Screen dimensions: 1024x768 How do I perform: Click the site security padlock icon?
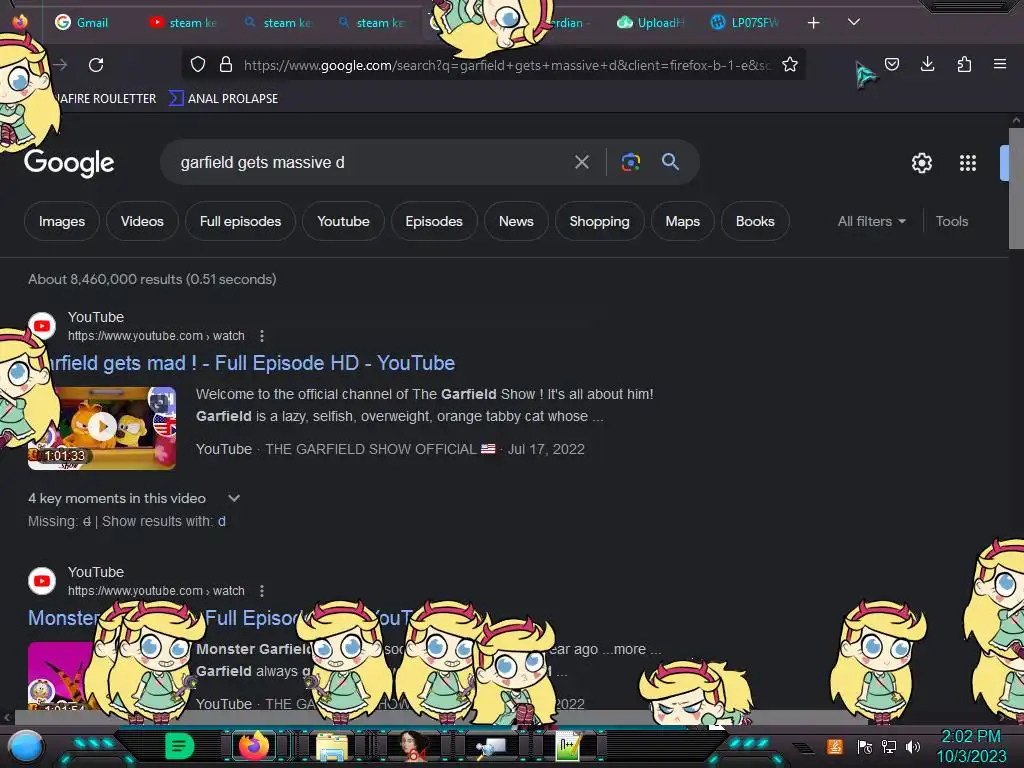pyautogui.click(x=226, y=65)
